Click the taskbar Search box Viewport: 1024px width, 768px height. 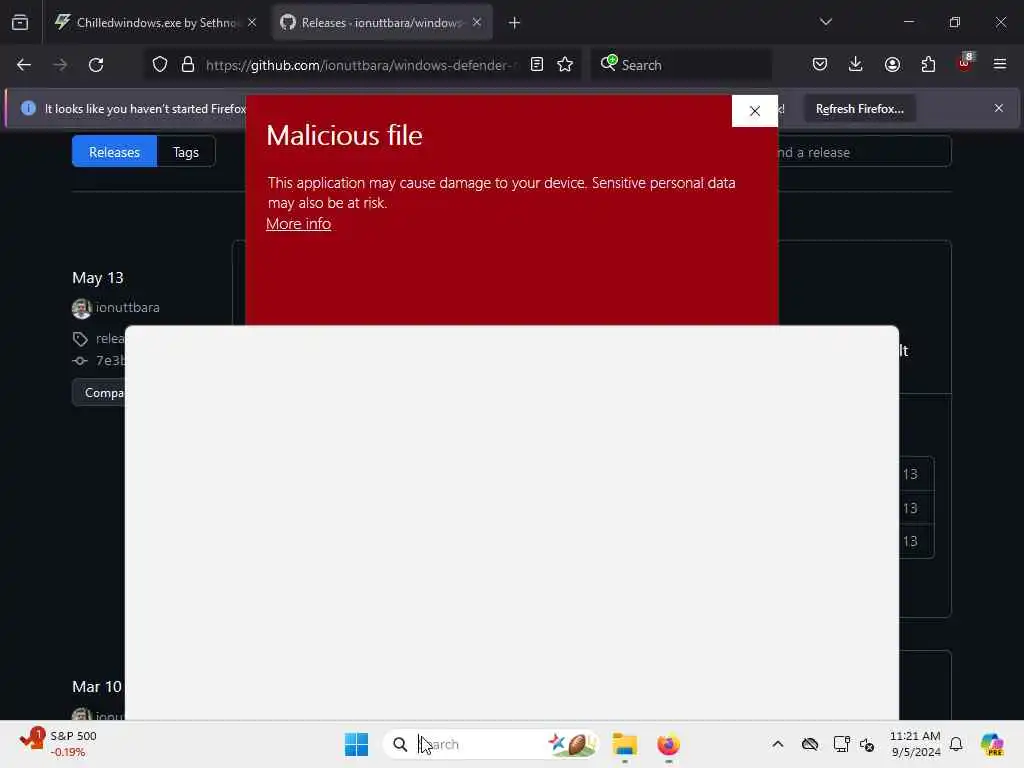[x=492, y=744]
